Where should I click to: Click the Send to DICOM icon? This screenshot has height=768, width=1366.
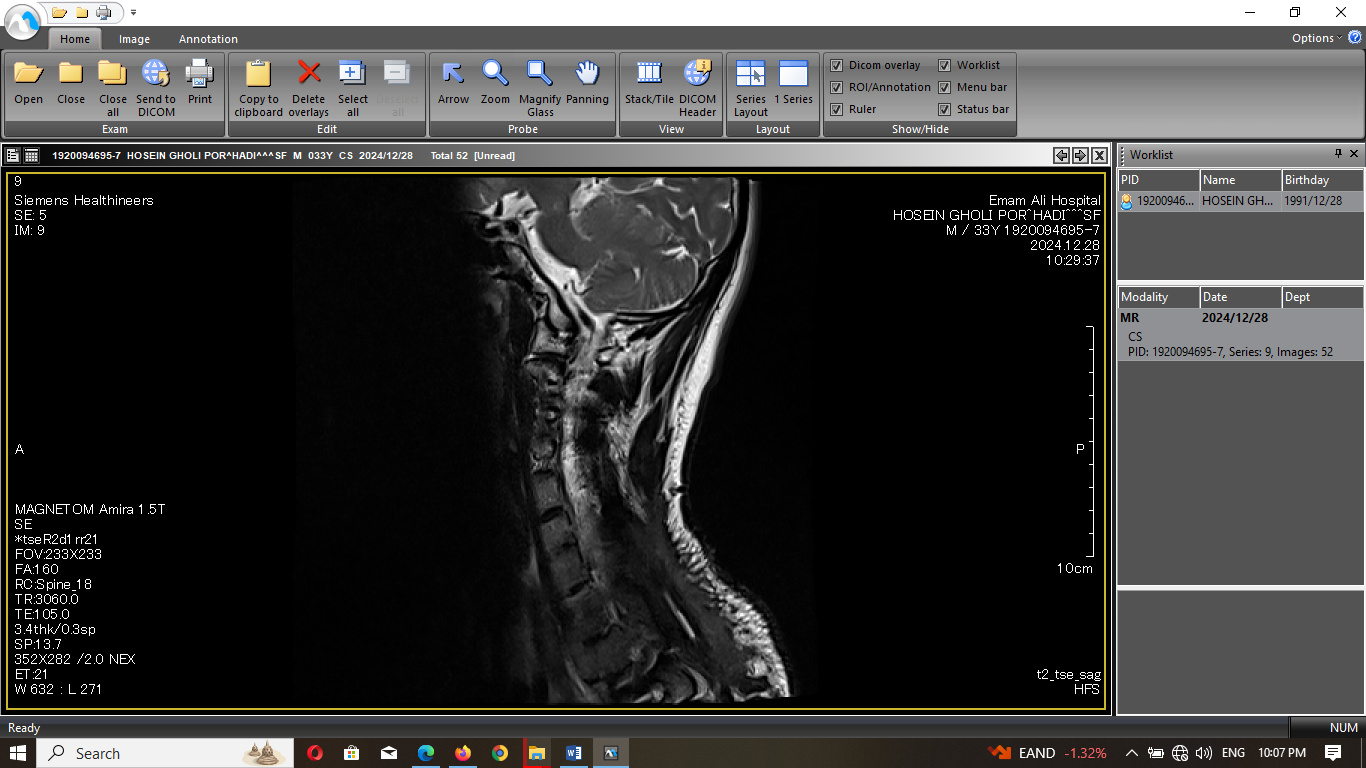(156, 88)
